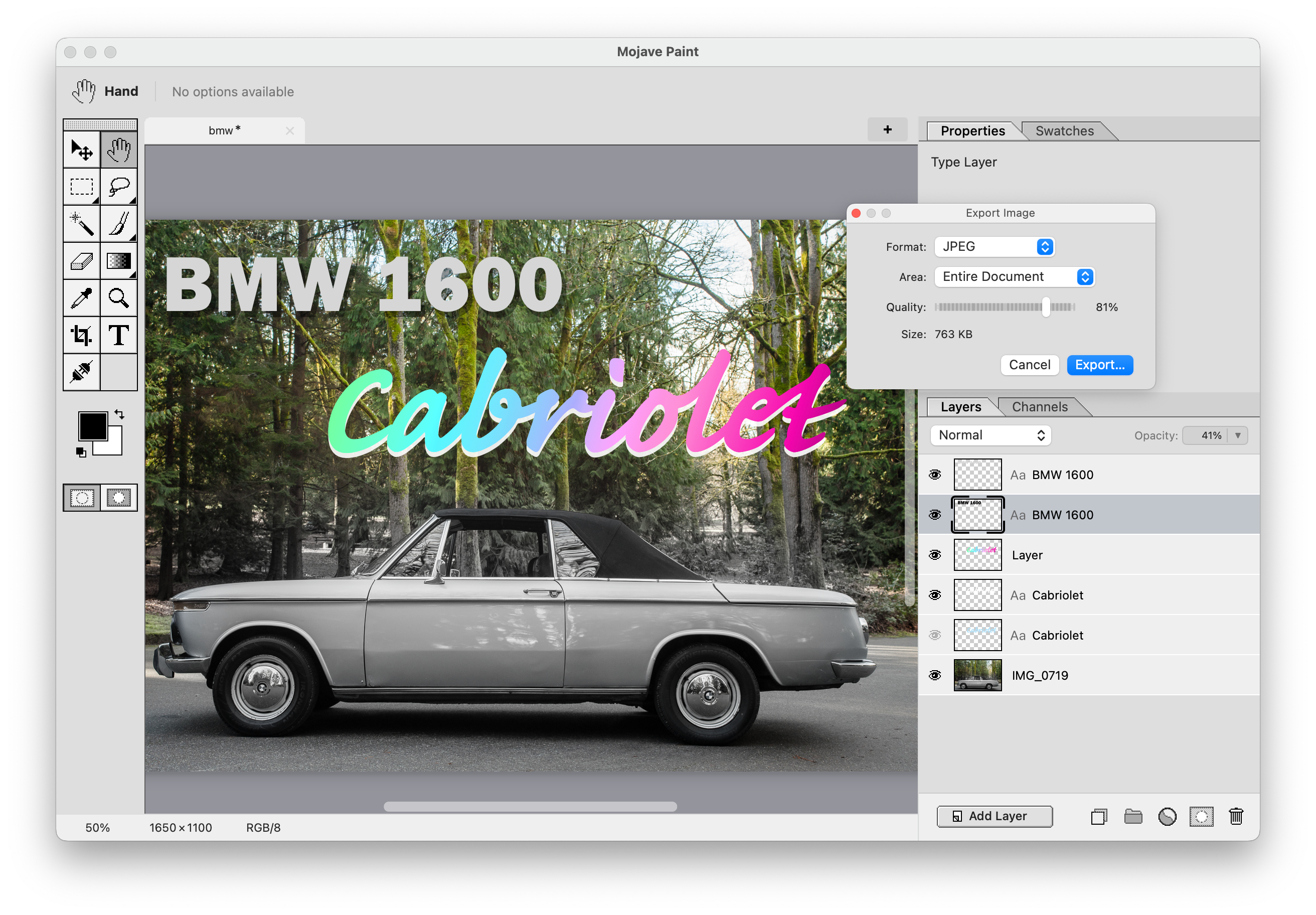Click the Quality slider handle

[x=1046, y=308]
